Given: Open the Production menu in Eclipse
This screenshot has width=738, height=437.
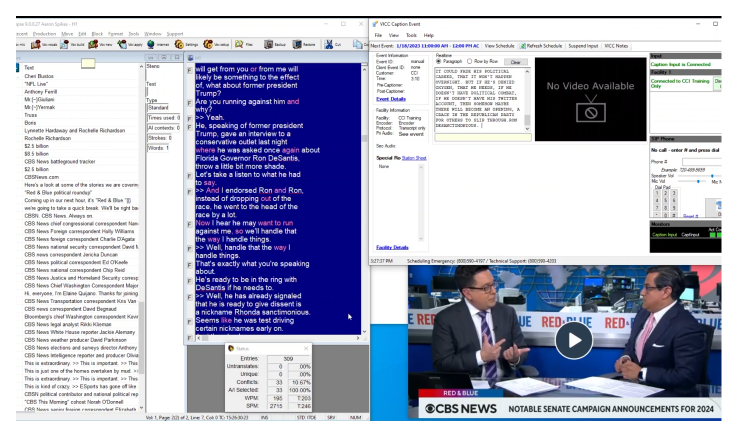Looking at the screenshot, I should [45, 34].
